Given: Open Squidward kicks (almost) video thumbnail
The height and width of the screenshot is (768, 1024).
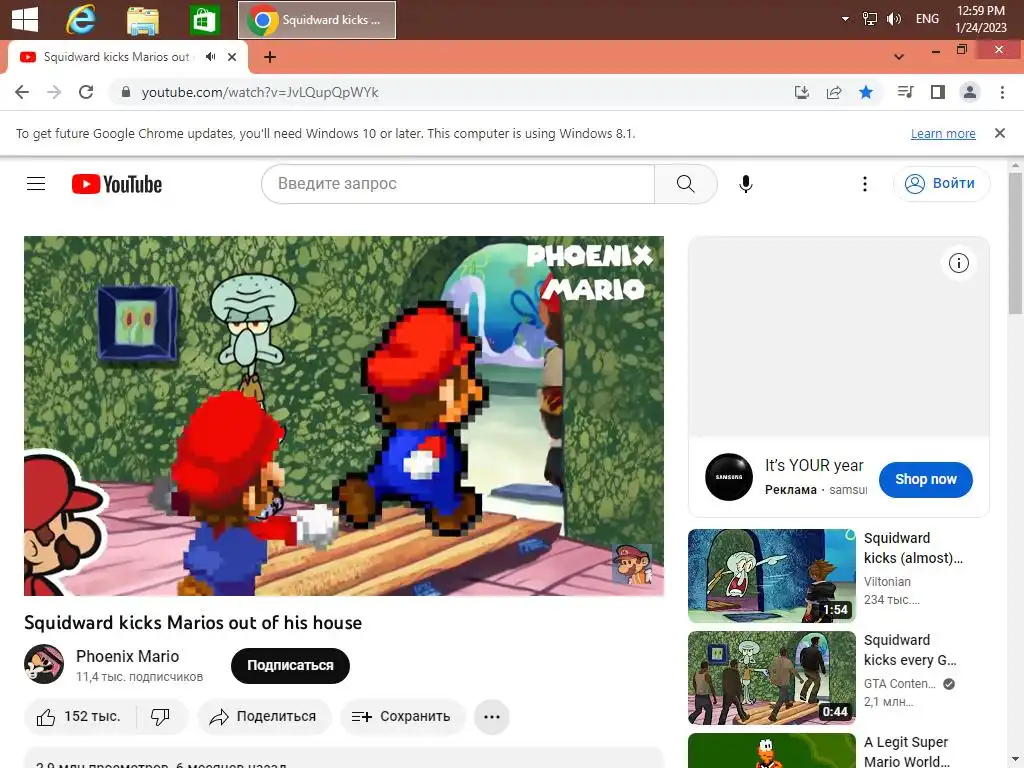Looking at the screenshot, I should pyautogui.click(x=771, y=575).
